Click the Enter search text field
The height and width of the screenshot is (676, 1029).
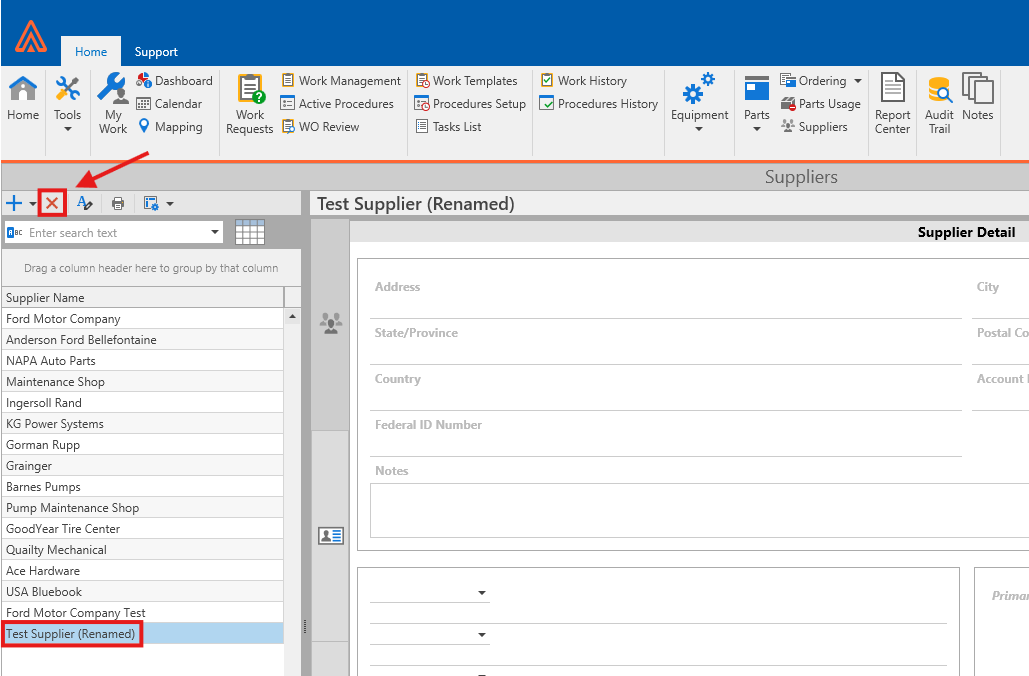click(115, 233)
